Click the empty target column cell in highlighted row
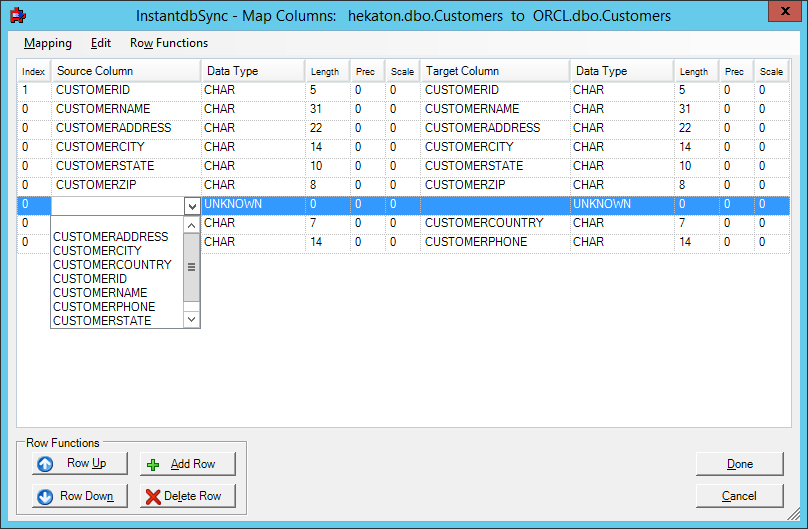The height and width of the screenshot is (529, 808). tap(495, 204)
